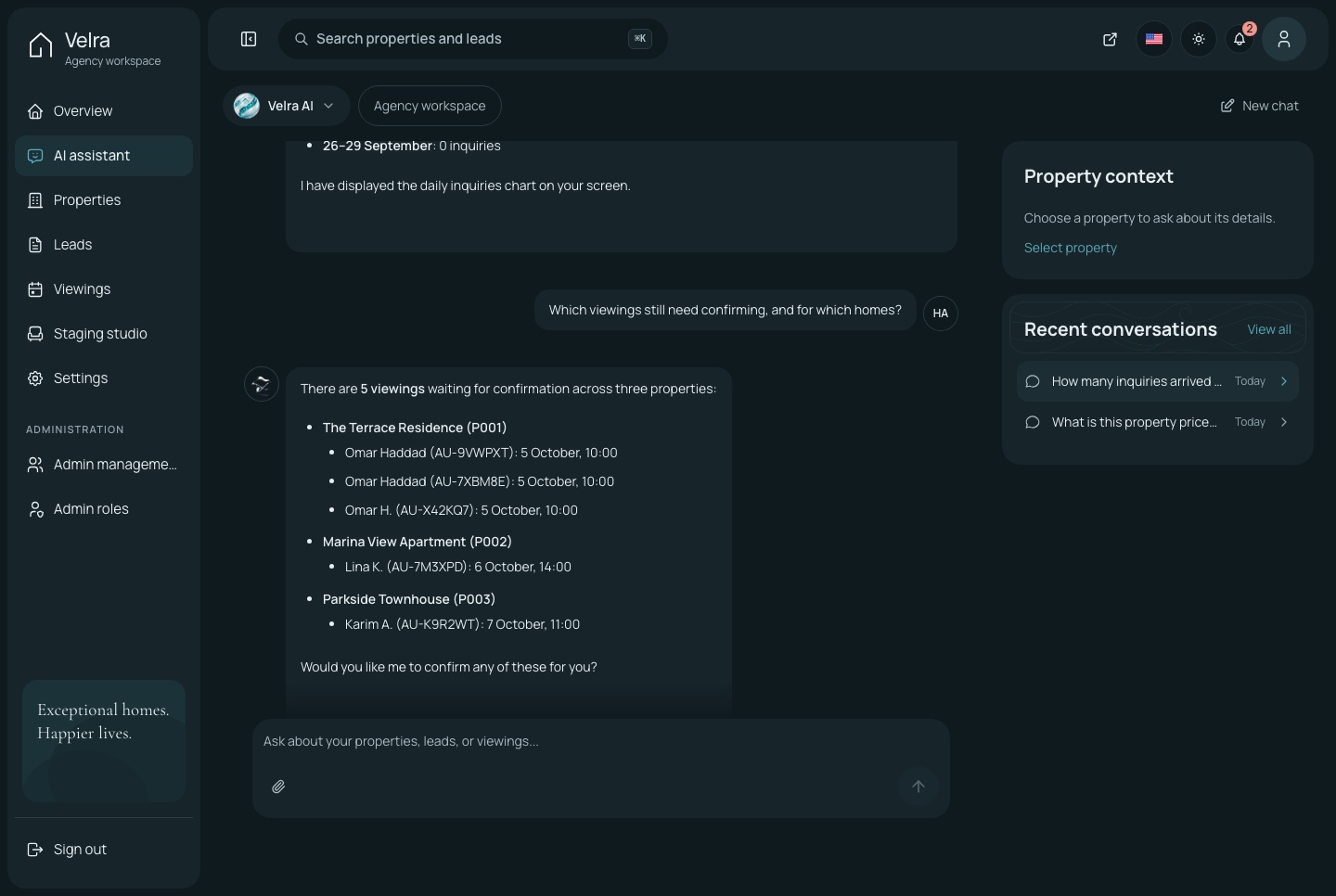The image size is (1336, 896).
Task: Sign out of the workspace
Action: (x=104, y=850)
